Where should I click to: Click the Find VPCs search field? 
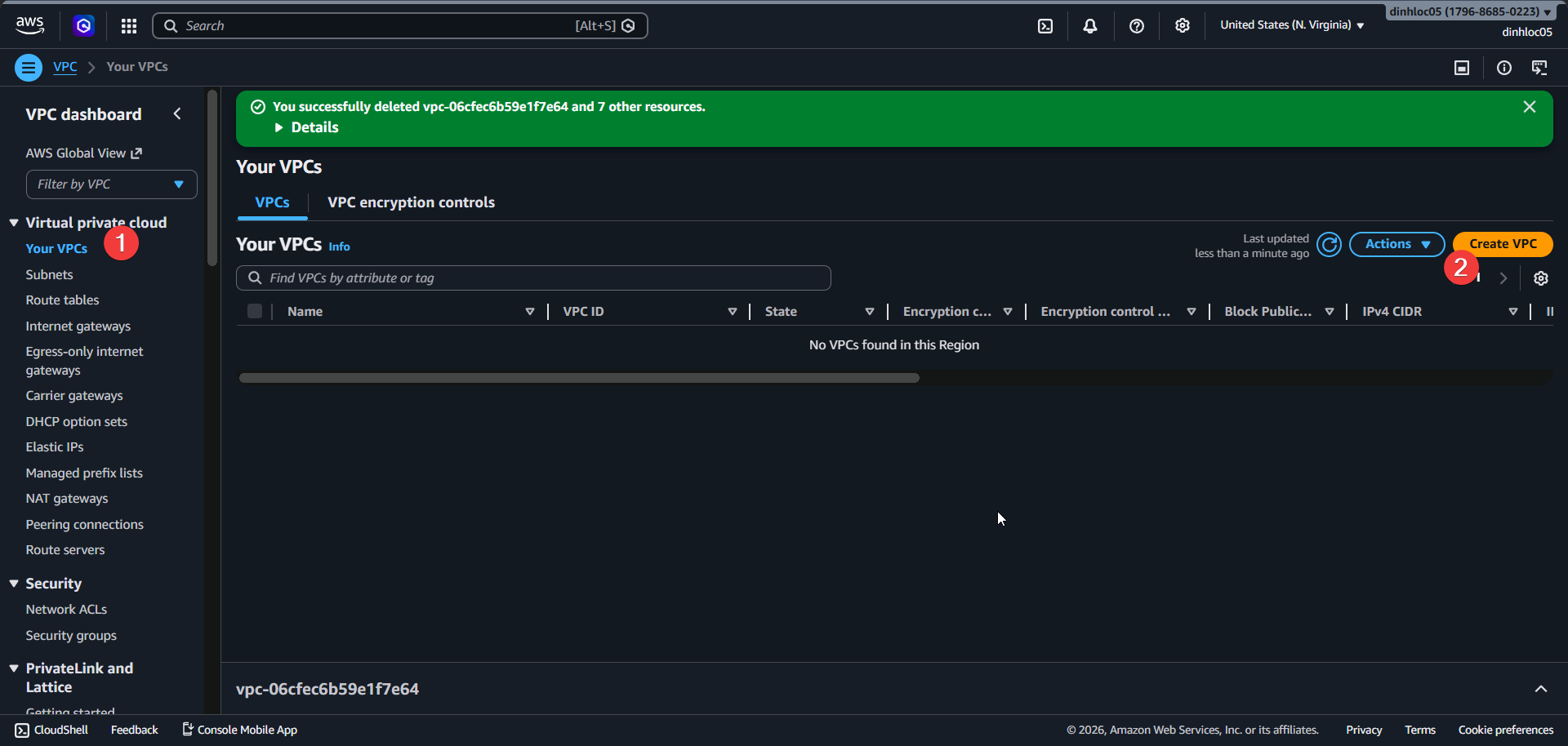click(x=533, y=278)
